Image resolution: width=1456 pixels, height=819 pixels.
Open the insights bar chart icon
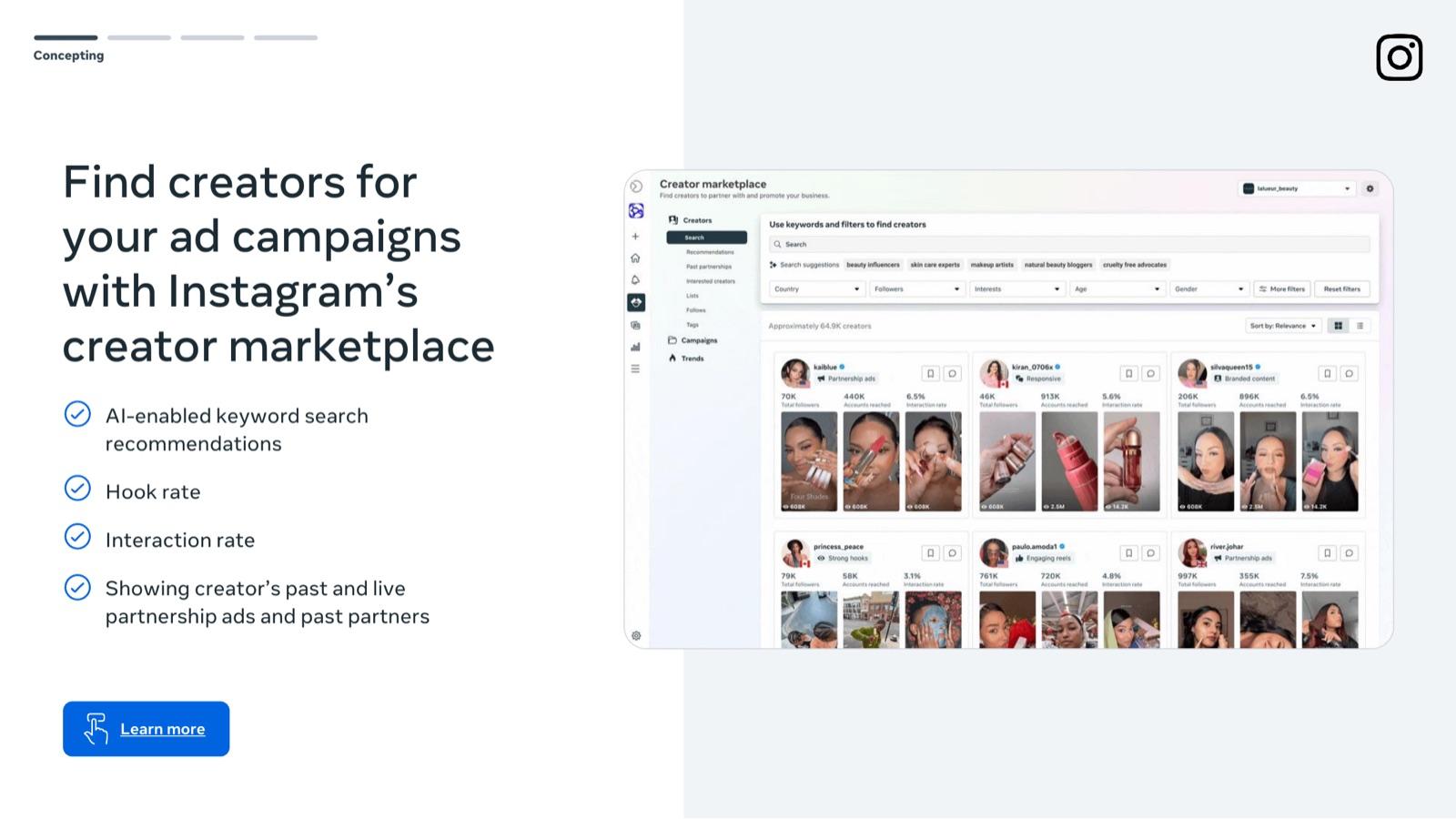pos(635,347)
